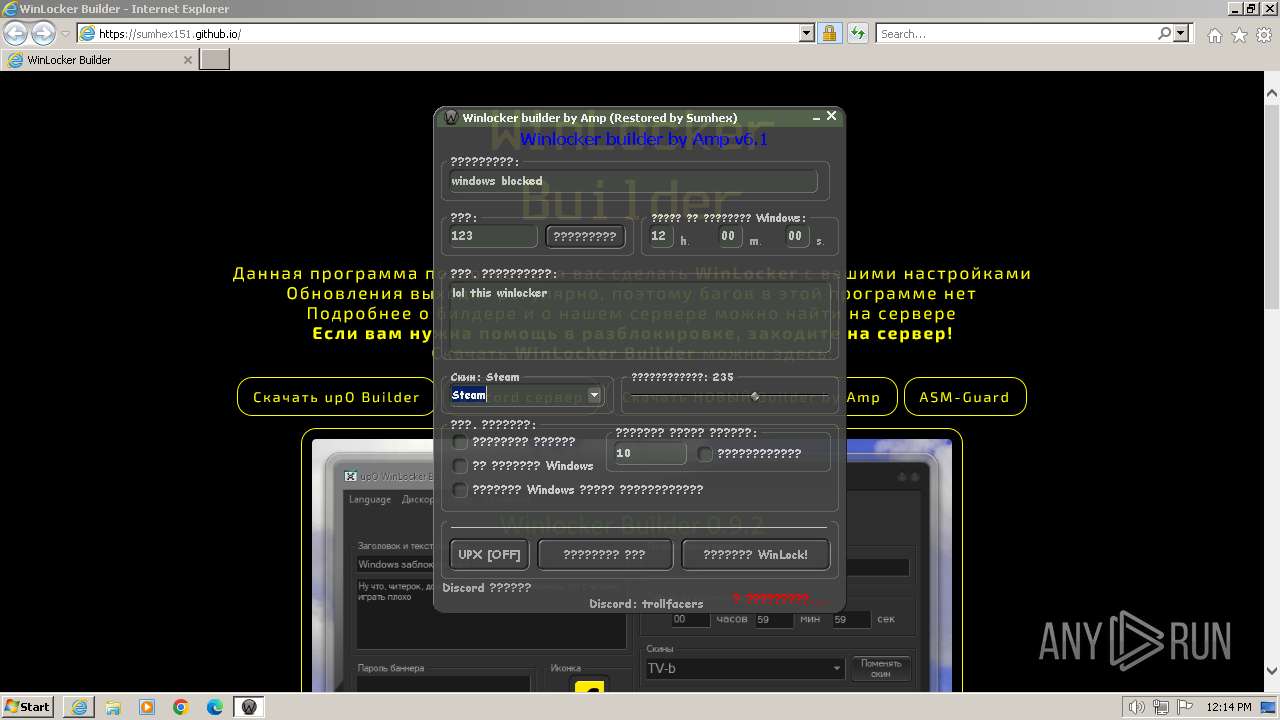This screenshot has height=720, width=1280.
Task: Click the hours field showing 12
Action: point(660,236)
